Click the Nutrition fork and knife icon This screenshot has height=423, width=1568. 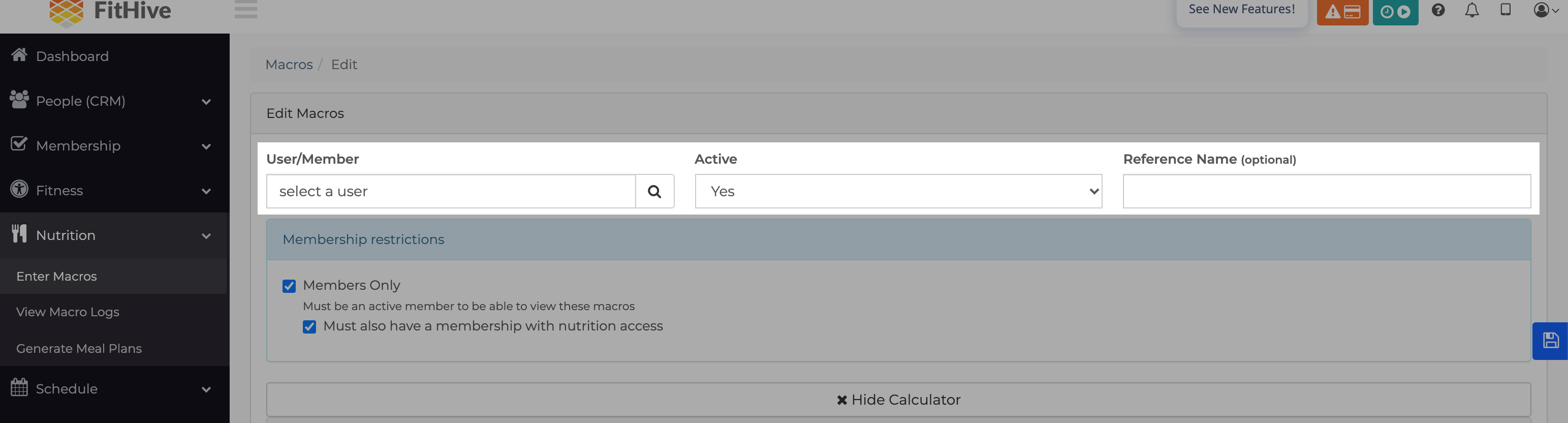pos(19,234)
